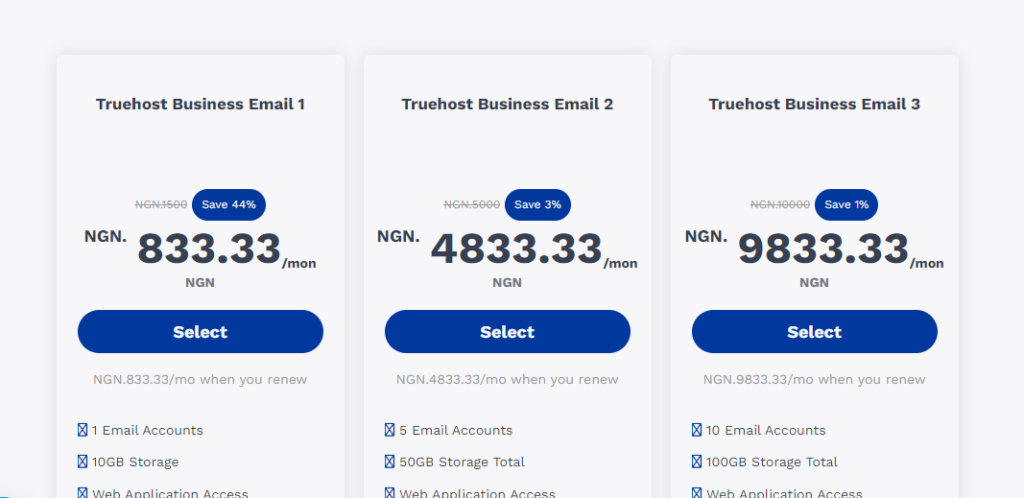Viewport: 1024px width, 498px height.
Task: Click the NGN.4833.33/mo renewal note
Action: point(507,380)
